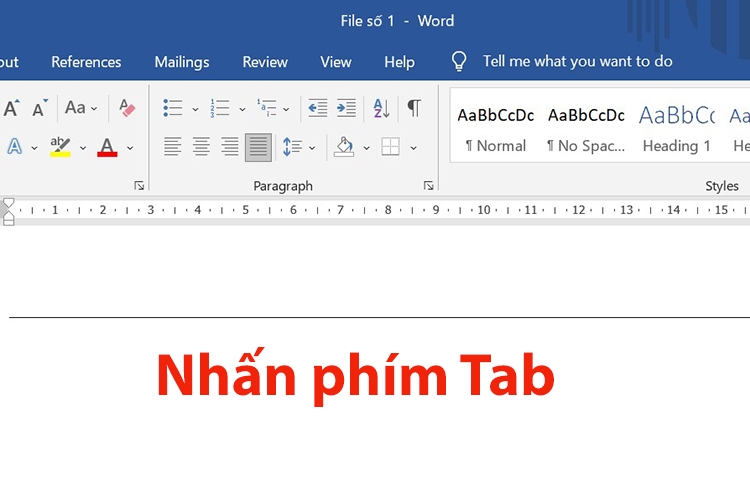Clear all formatting with eraser icon
Image resolution: width=750 pixels, height=500 pixels.
coord(127,108)
